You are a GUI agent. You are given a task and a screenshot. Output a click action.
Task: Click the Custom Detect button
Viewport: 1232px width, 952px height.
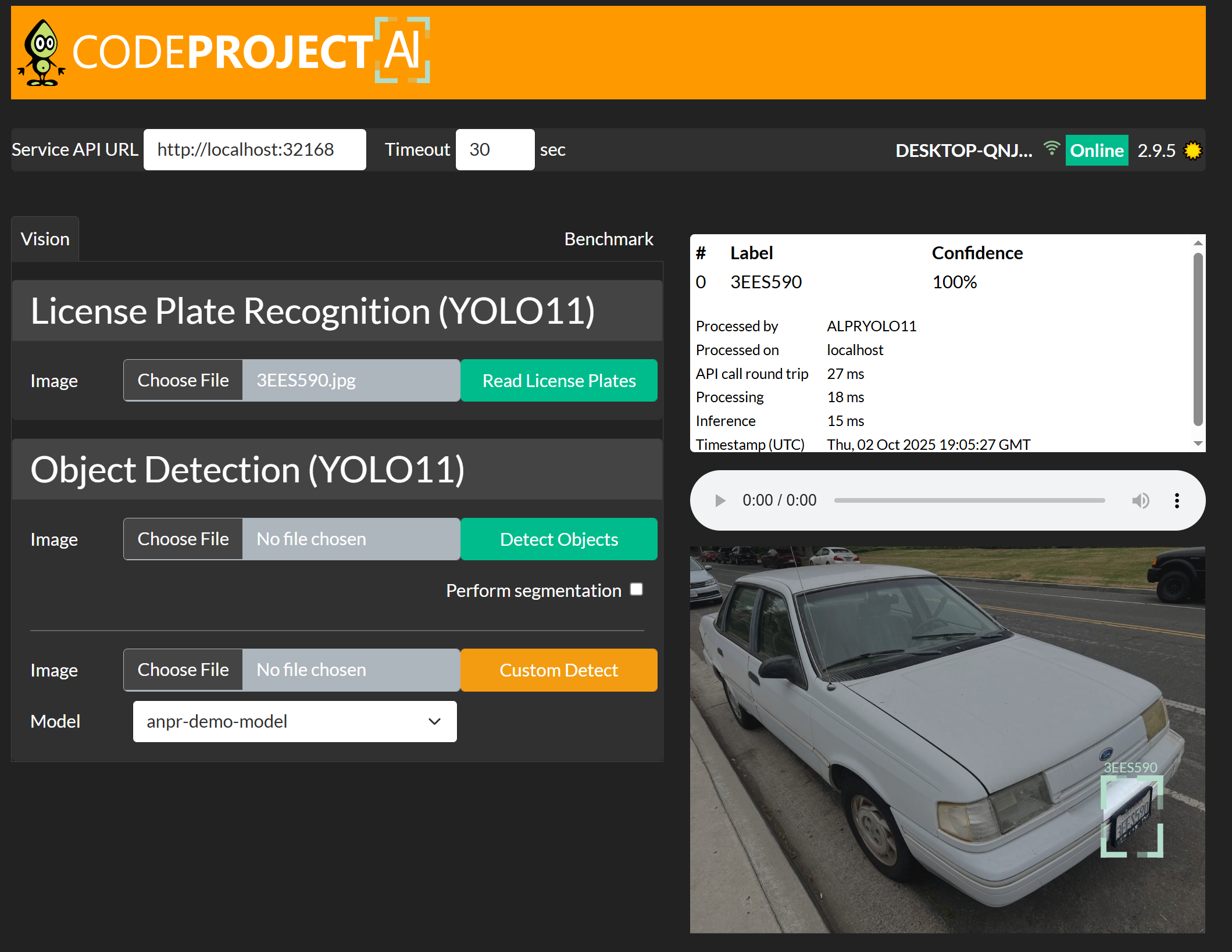[x=559, y=670]
